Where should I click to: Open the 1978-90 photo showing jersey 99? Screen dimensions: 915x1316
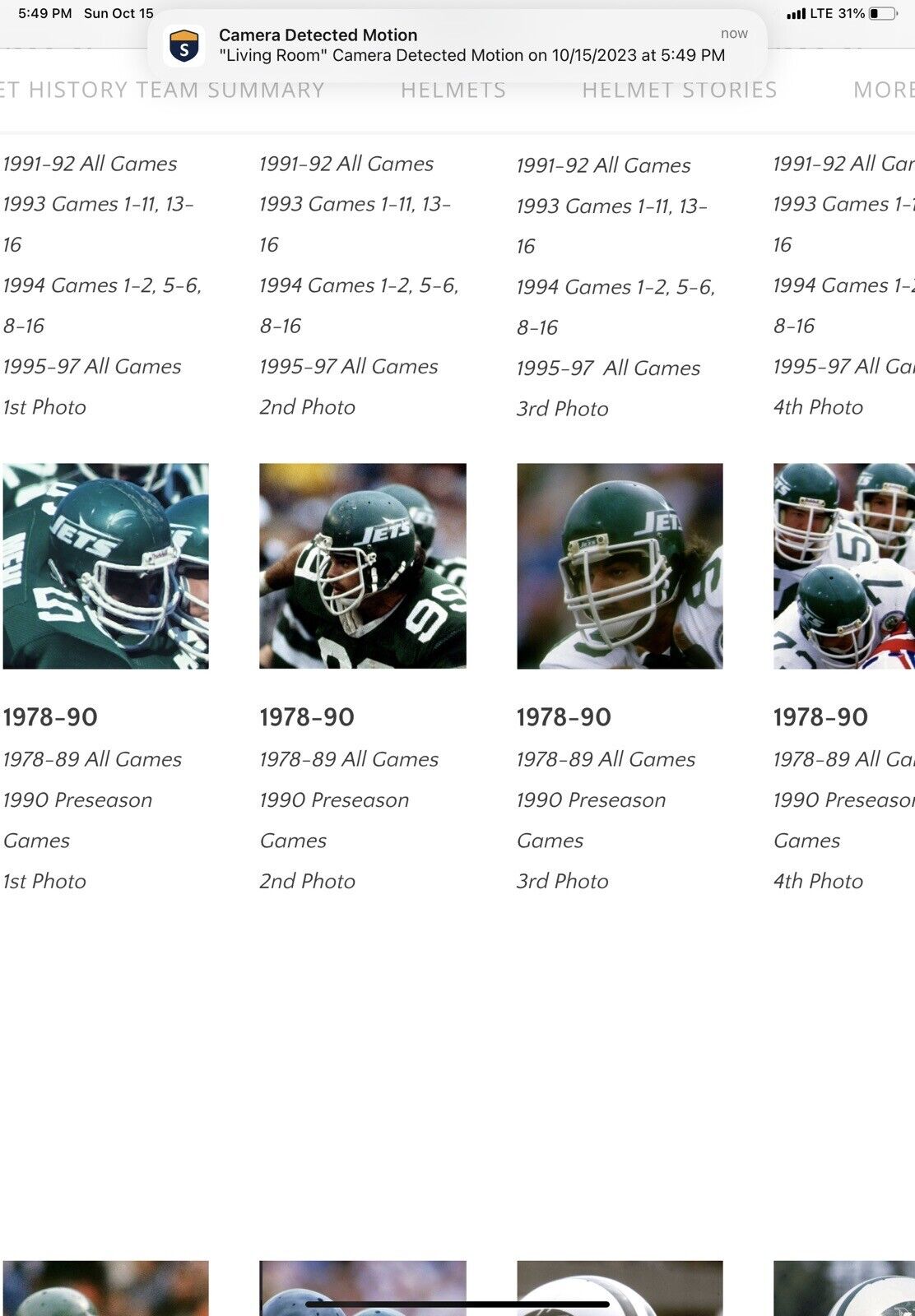click(363, 566)
